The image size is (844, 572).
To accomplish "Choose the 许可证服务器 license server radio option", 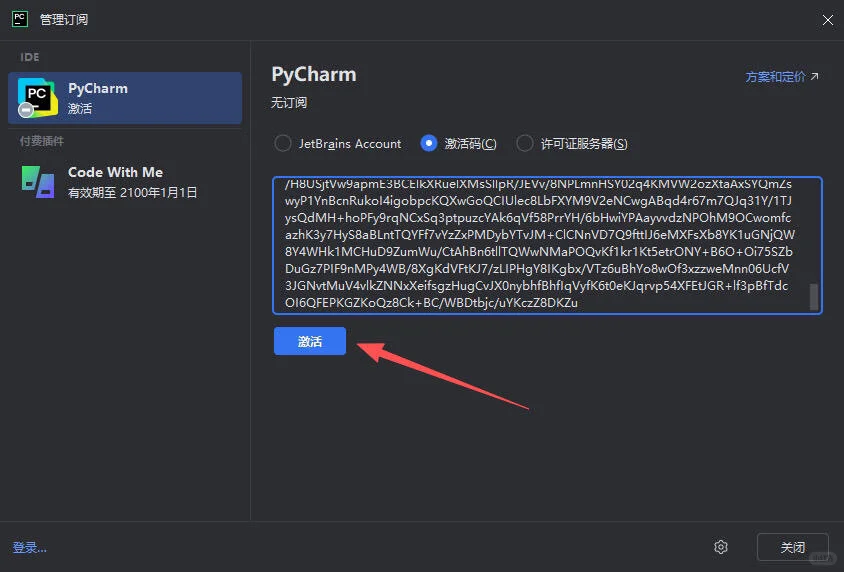I will tap(572, 144).
